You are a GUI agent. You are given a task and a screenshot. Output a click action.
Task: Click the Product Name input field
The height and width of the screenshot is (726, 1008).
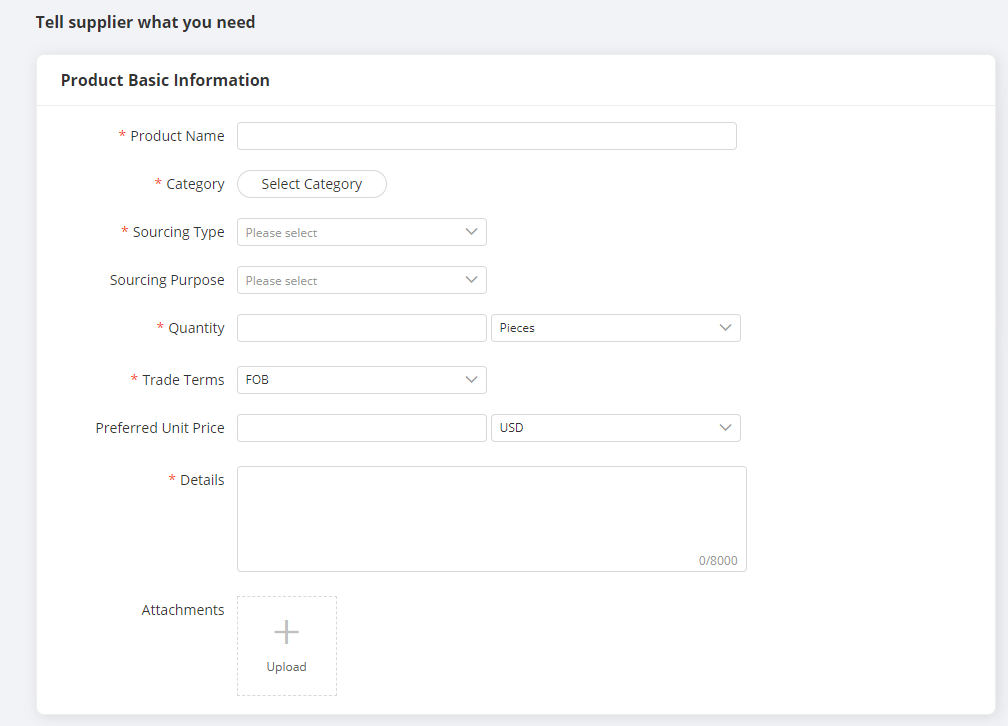click(487, 136)
